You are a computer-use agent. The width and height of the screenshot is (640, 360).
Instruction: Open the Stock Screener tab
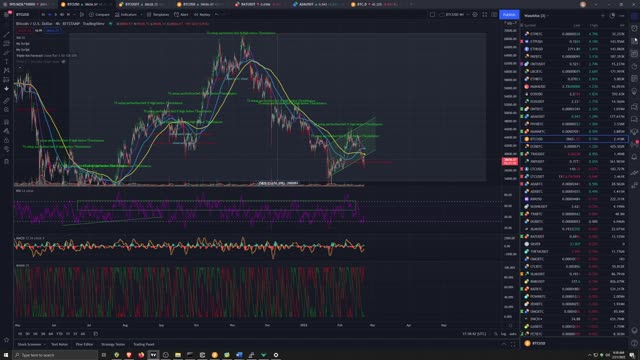click(x=29, y=344)
